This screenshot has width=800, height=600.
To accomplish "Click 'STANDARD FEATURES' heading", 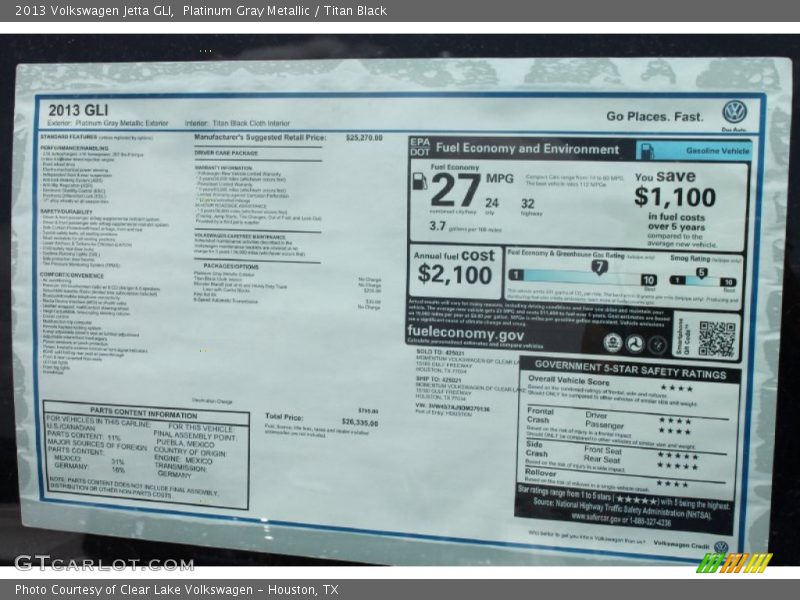I will click(68, 137).
